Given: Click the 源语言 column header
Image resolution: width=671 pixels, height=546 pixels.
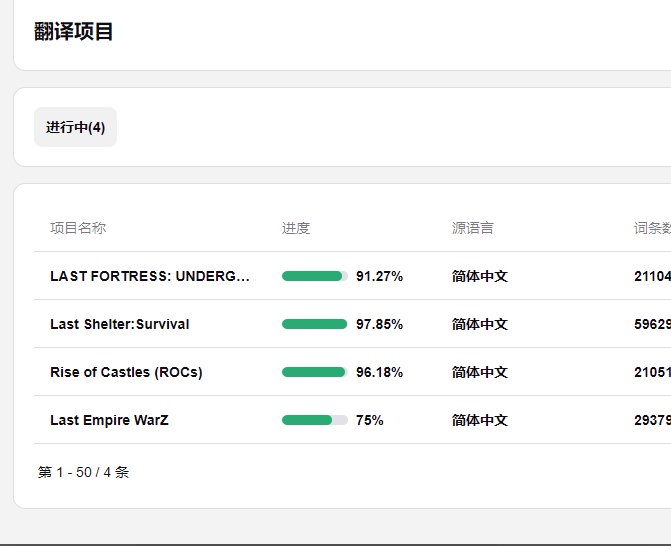Looking at the screenshot, I should [472, 228].
